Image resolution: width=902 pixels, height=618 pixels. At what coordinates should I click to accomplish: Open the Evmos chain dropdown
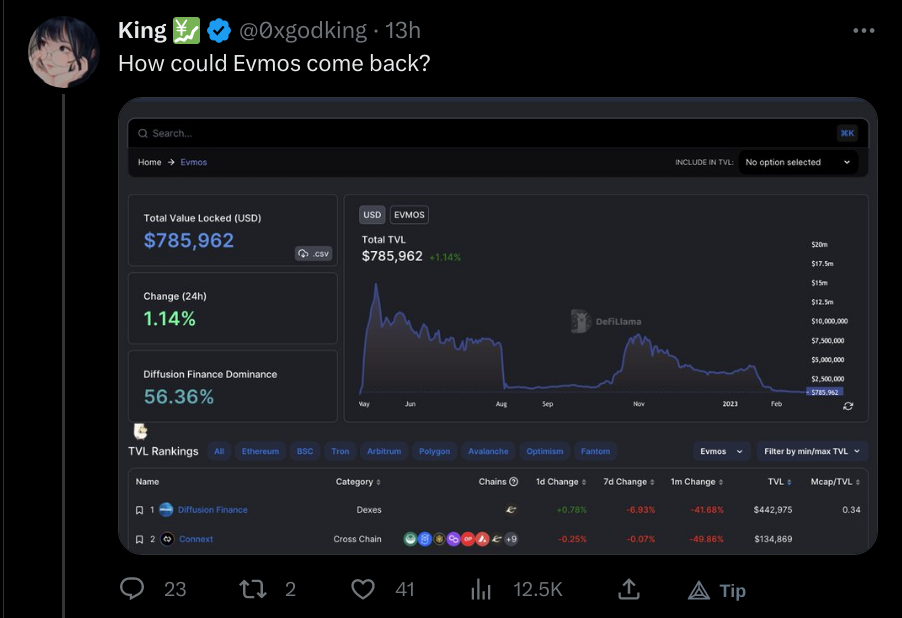coord(721,451)
